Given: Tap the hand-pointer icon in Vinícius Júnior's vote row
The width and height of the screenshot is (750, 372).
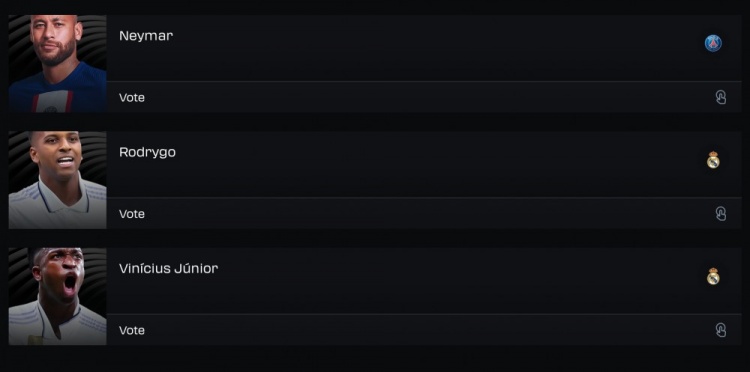Looking at the screenshot, I should (x=720, y=330).
